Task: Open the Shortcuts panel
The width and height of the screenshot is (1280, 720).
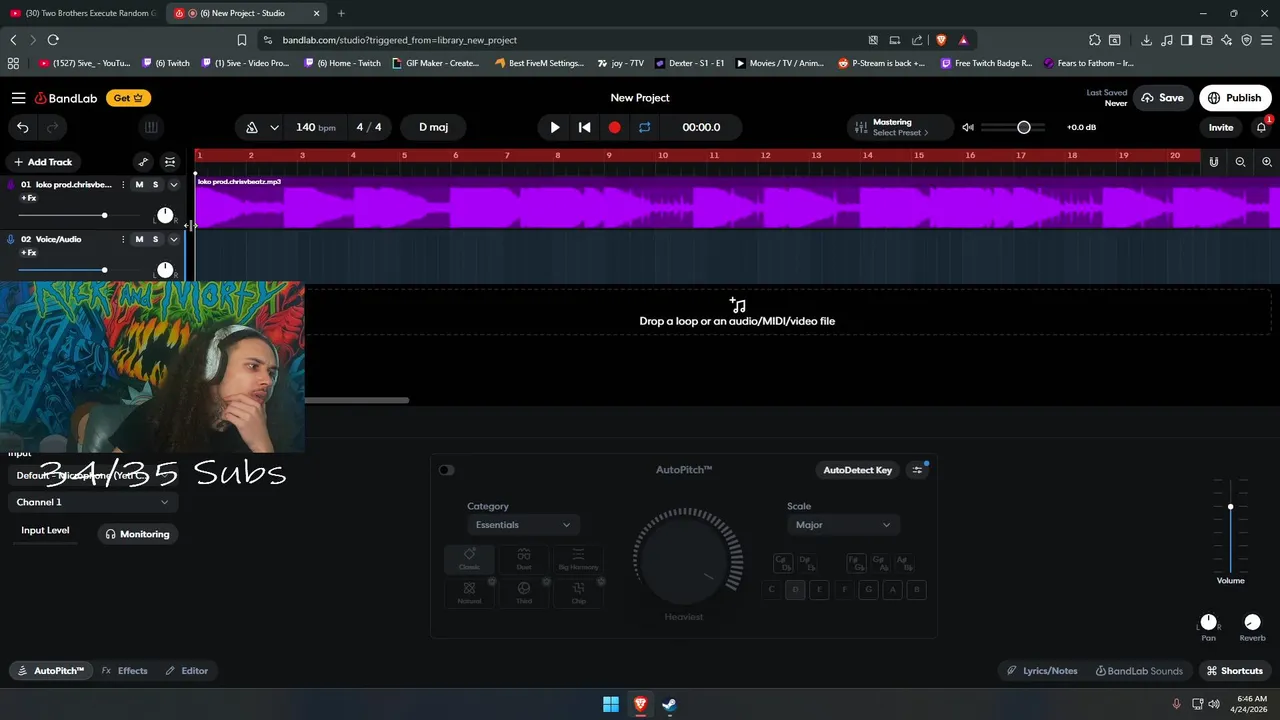Action: coord(1234,671)
